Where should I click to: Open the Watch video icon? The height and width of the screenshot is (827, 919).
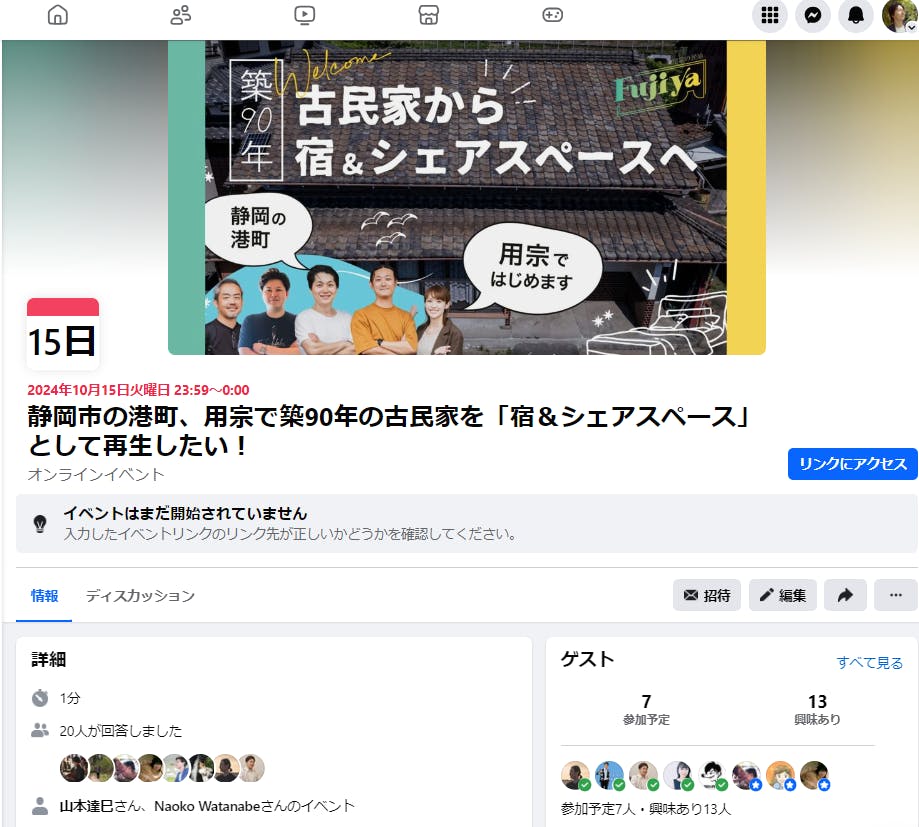304,15
